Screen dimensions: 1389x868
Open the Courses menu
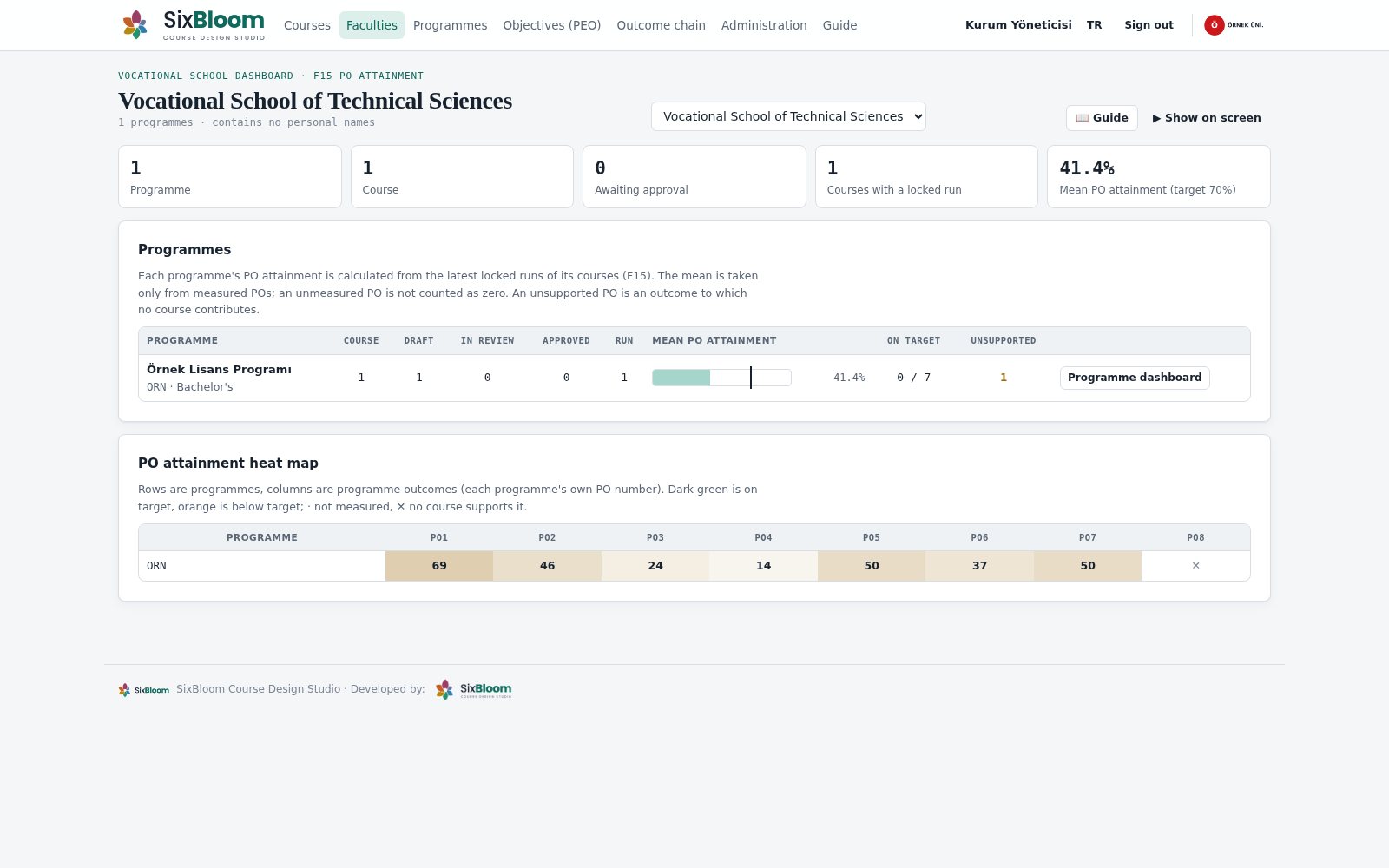point(307,25)
